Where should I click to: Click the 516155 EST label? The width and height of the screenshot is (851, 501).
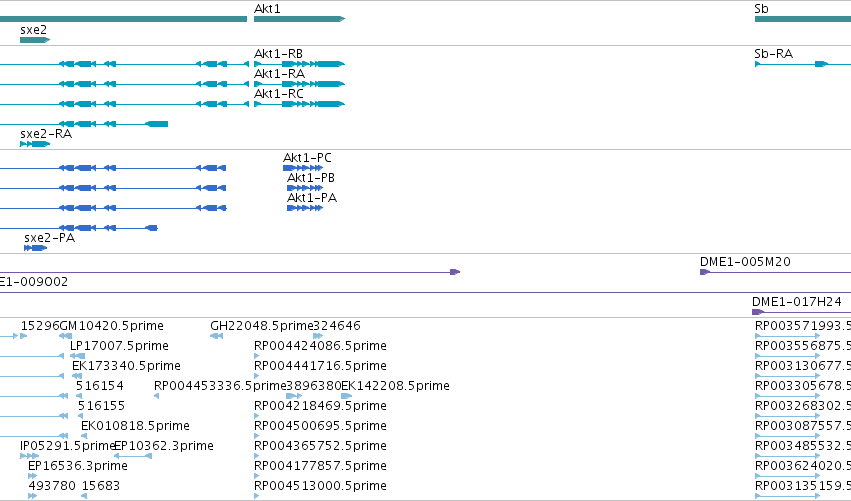click(101, 406)
